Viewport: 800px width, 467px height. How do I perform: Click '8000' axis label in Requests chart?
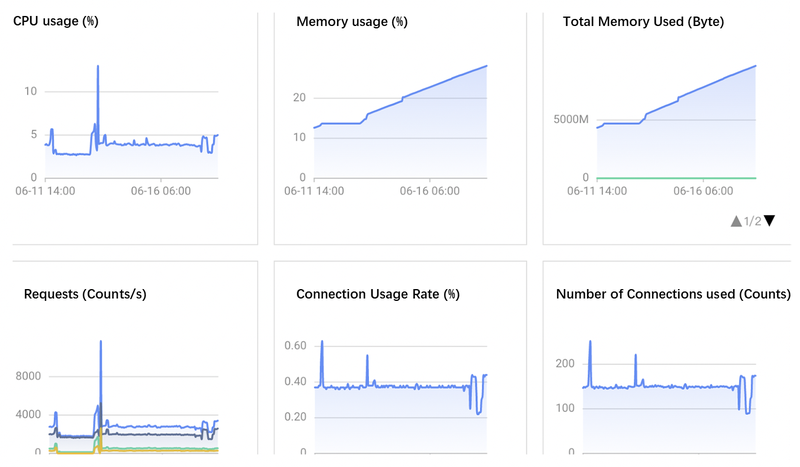coord(28,376)
